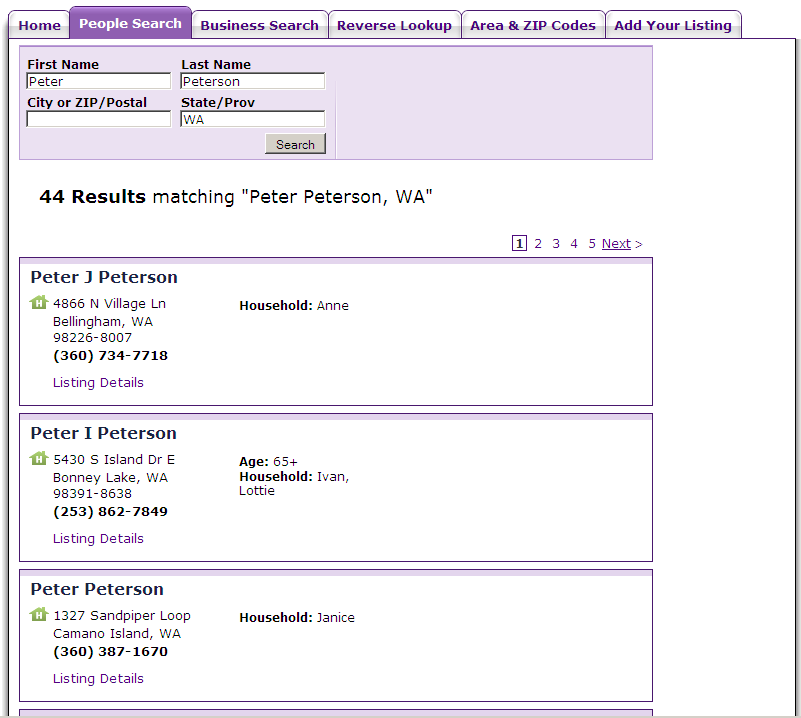This screenshot has height=718, width=801.
Task: Click phone number (253) 862-7849
Action: point(110,511)
